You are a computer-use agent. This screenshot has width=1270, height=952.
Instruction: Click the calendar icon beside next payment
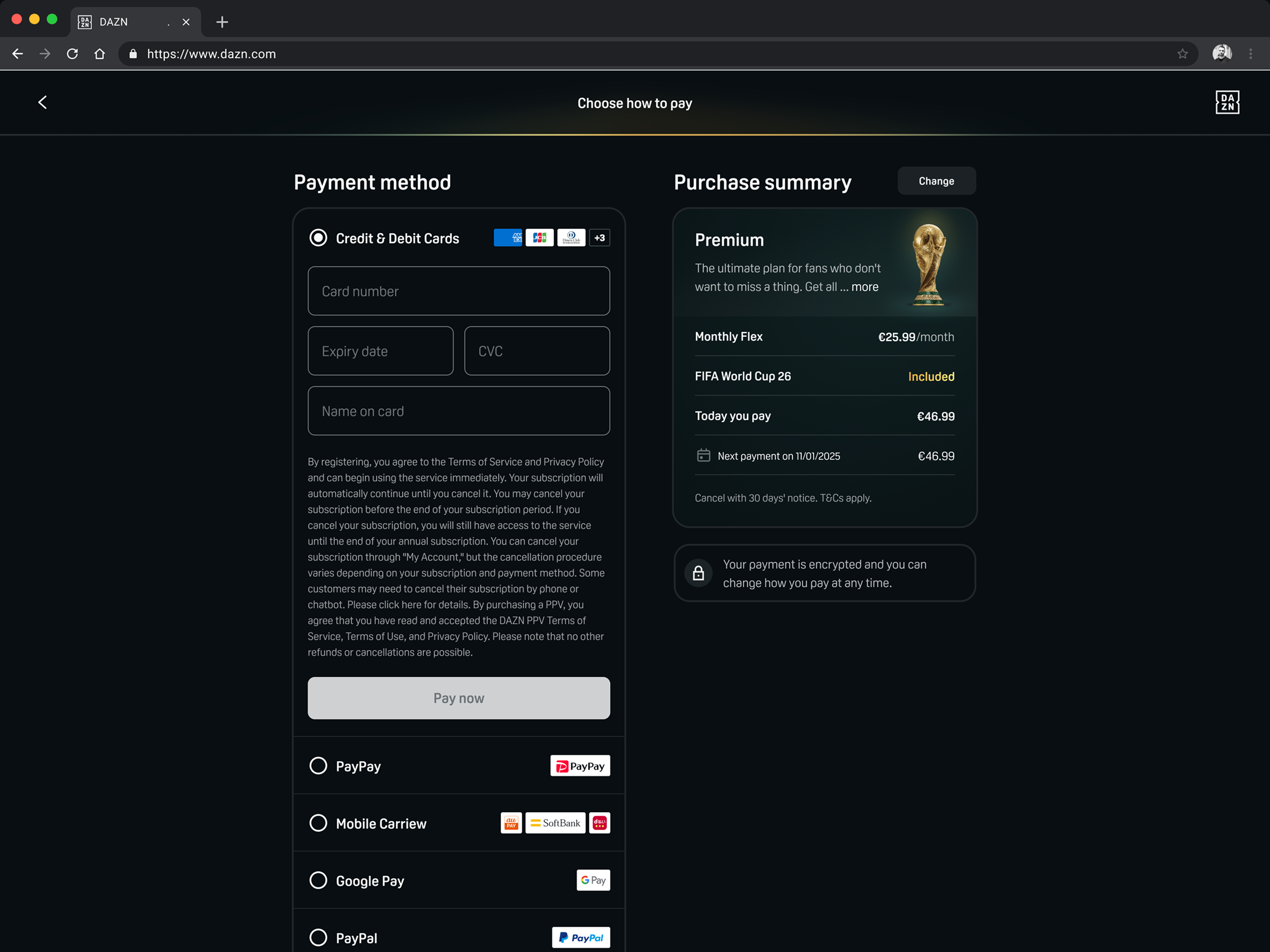click(x=703, y=456)
